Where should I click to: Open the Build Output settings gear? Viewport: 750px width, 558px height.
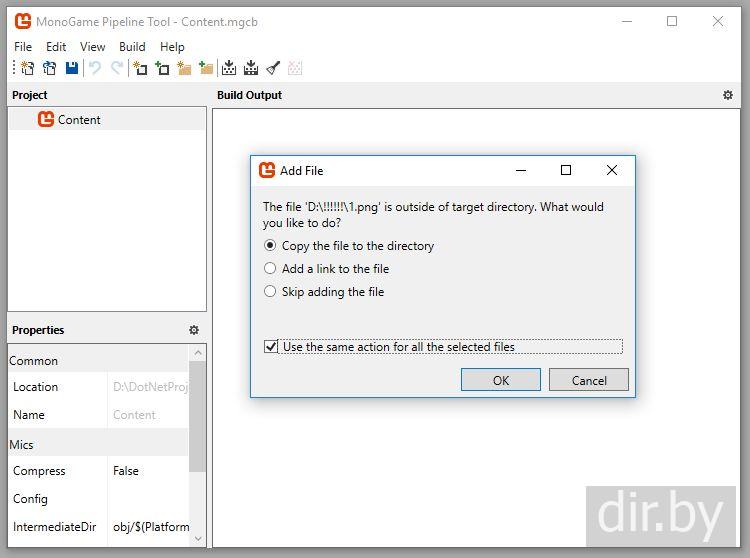[728, 95]
